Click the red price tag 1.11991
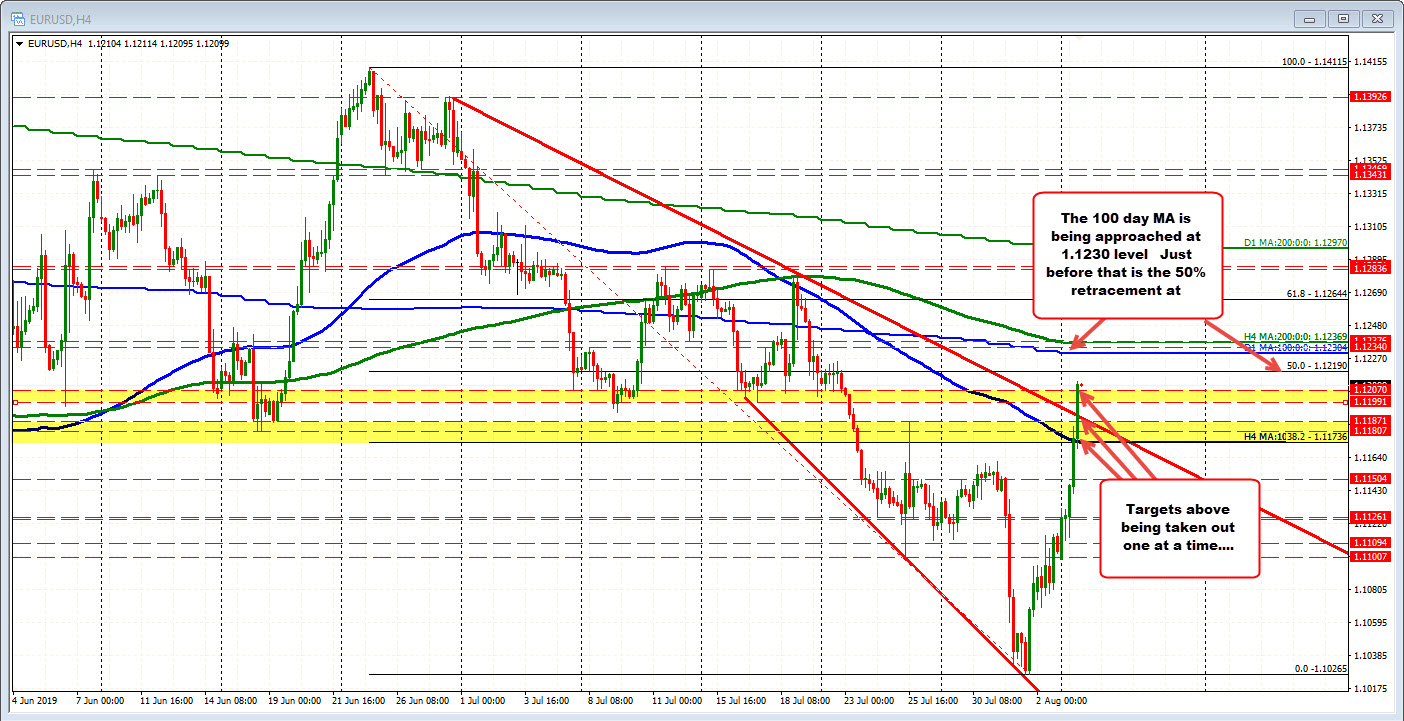Screen dimensions: 1404x721 pos(1369,401)
